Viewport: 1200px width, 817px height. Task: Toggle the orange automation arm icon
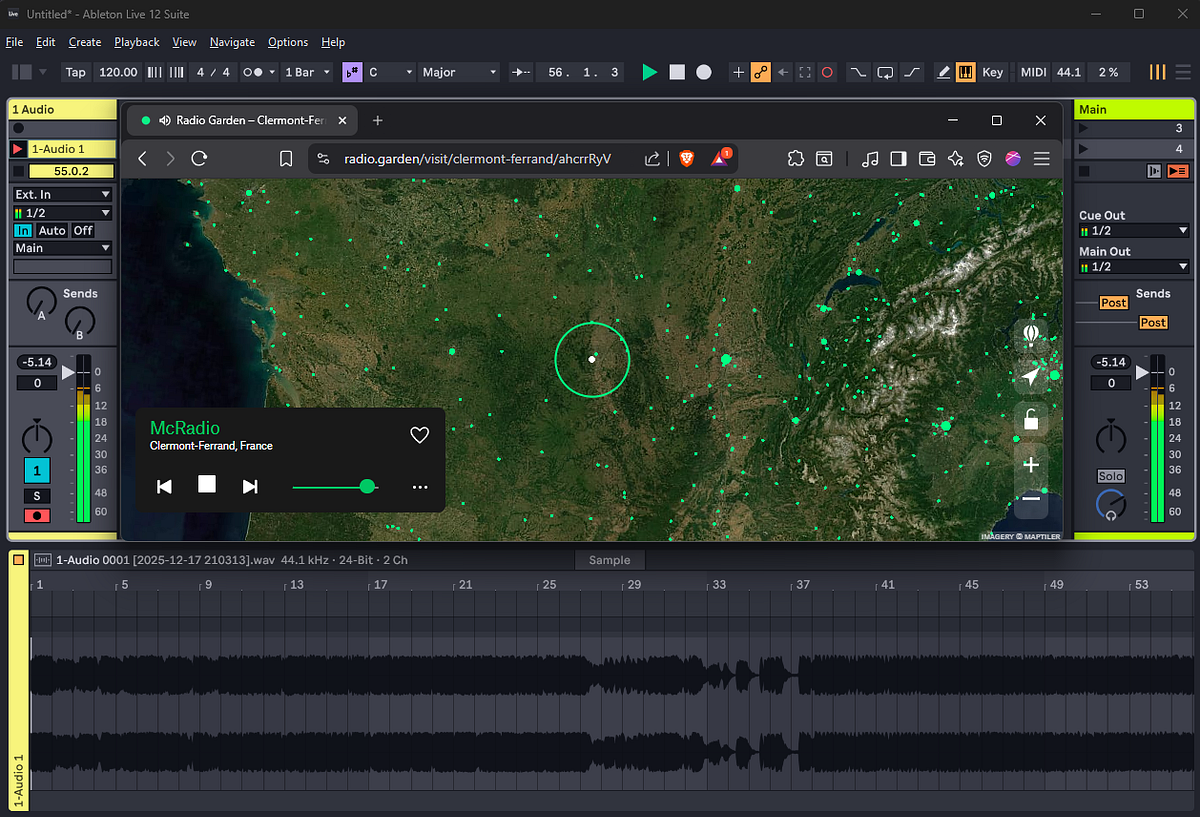pyautogui.click(x=761, y=72)
